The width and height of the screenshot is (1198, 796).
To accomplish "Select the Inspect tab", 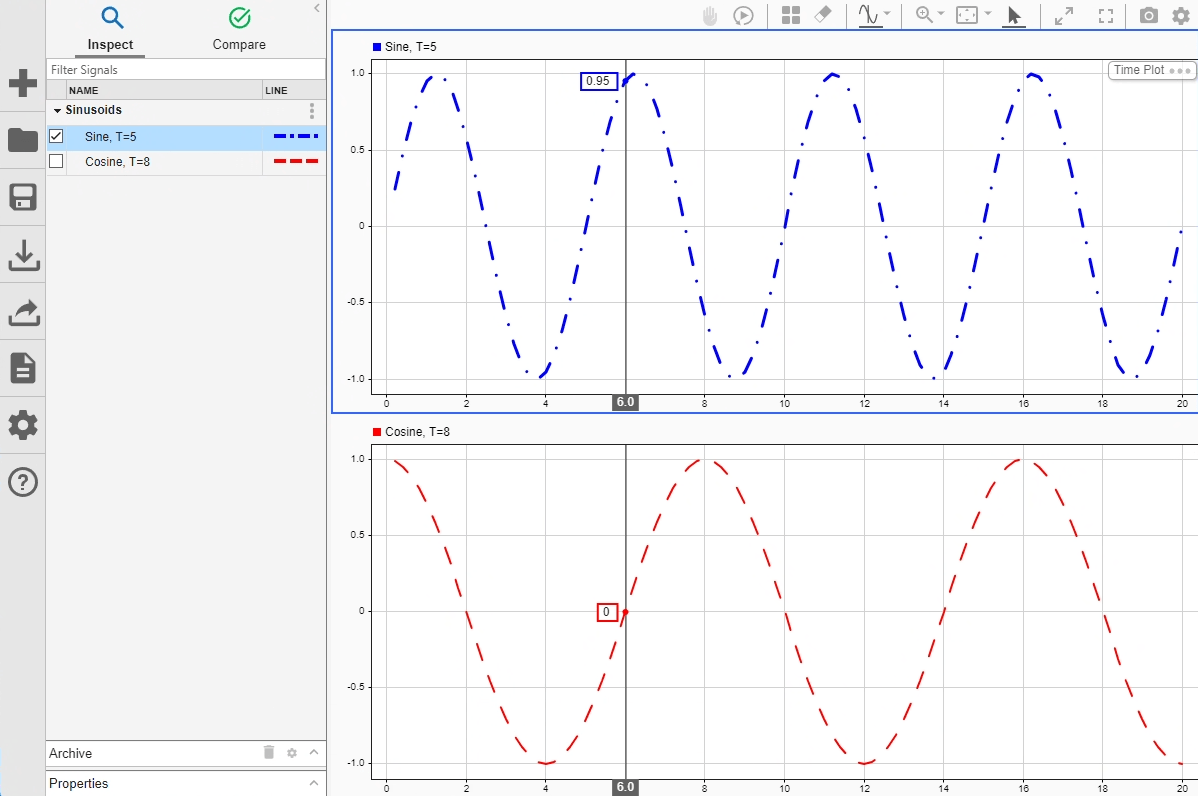I will [110, 29].
